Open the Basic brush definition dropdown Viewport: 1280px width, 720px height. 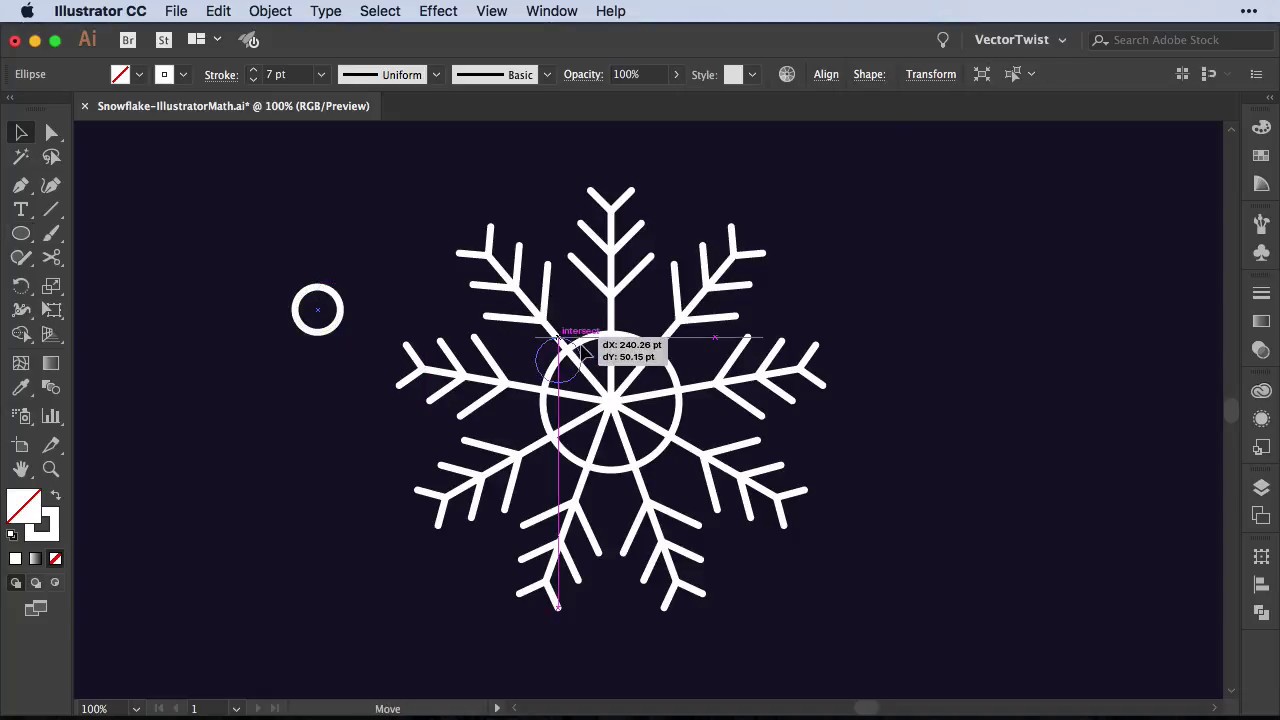(x=546, y=75)
